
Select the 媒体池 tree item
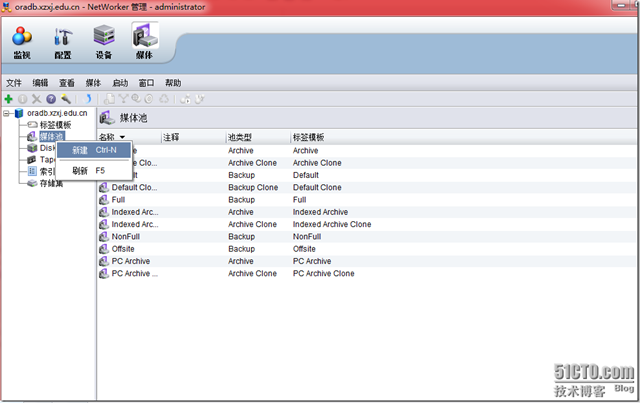52,136
